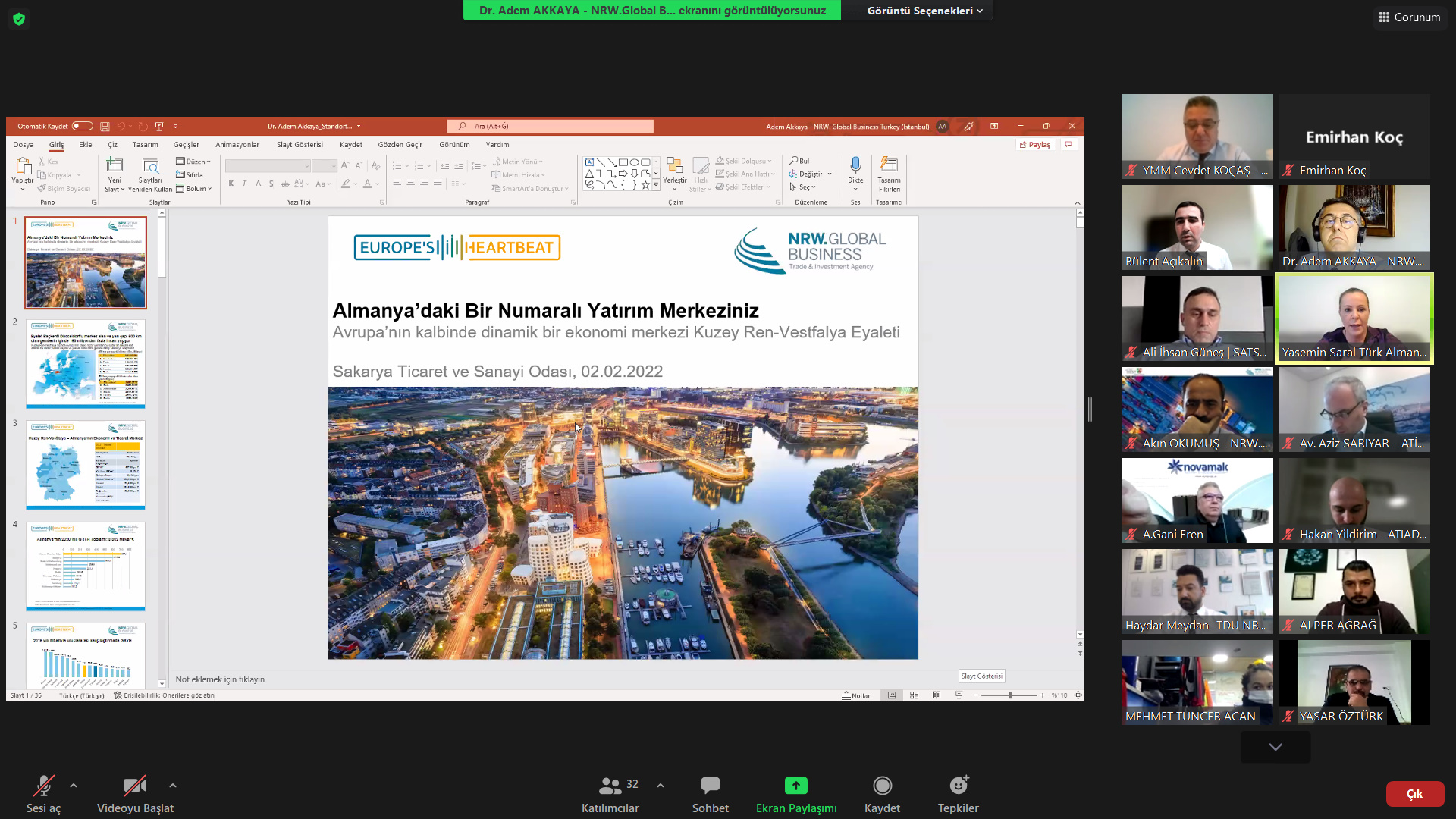This screenshot has width=1456, height=819.
Task: Unmute microphone with Sesi aç icon
Action: pyautogui.click(x=43, y=786)
